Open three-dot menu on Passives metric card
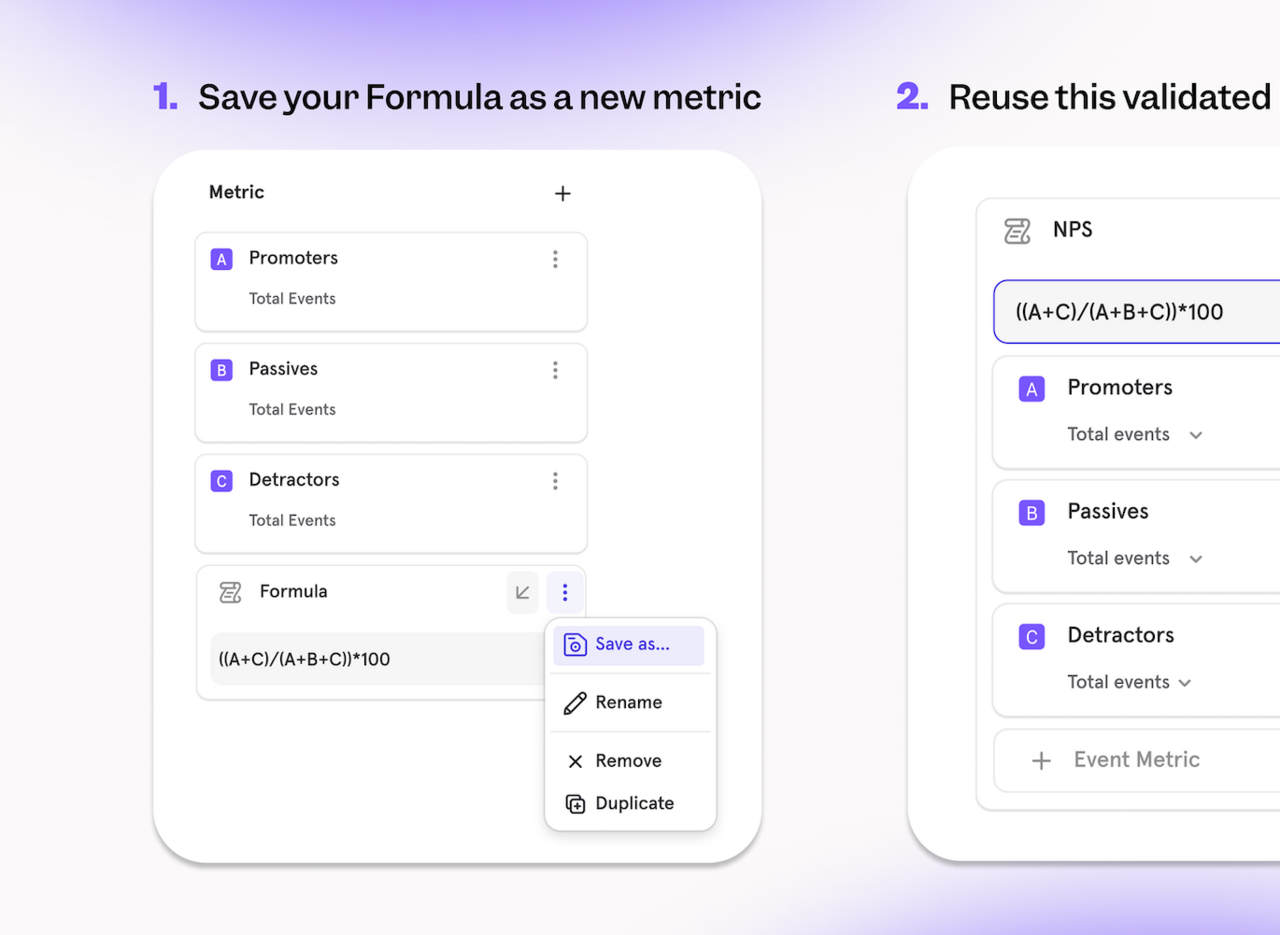Screen dimensions: 1280x935 (555, 371)
